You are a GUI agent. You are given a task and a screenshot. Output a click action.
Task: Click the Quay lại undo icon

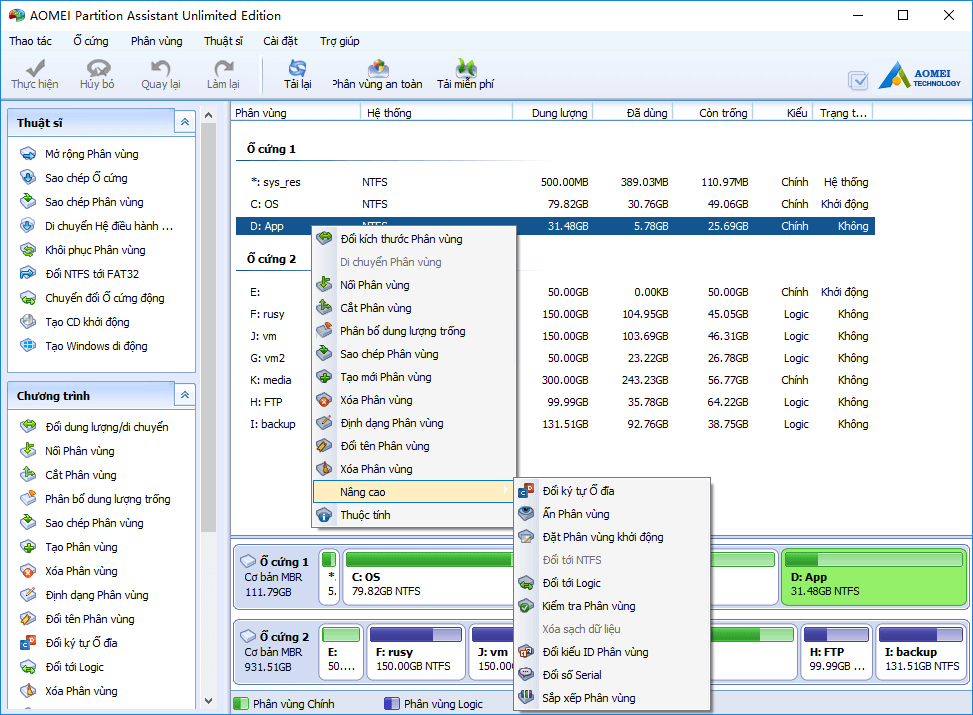(x=161, y=68)
